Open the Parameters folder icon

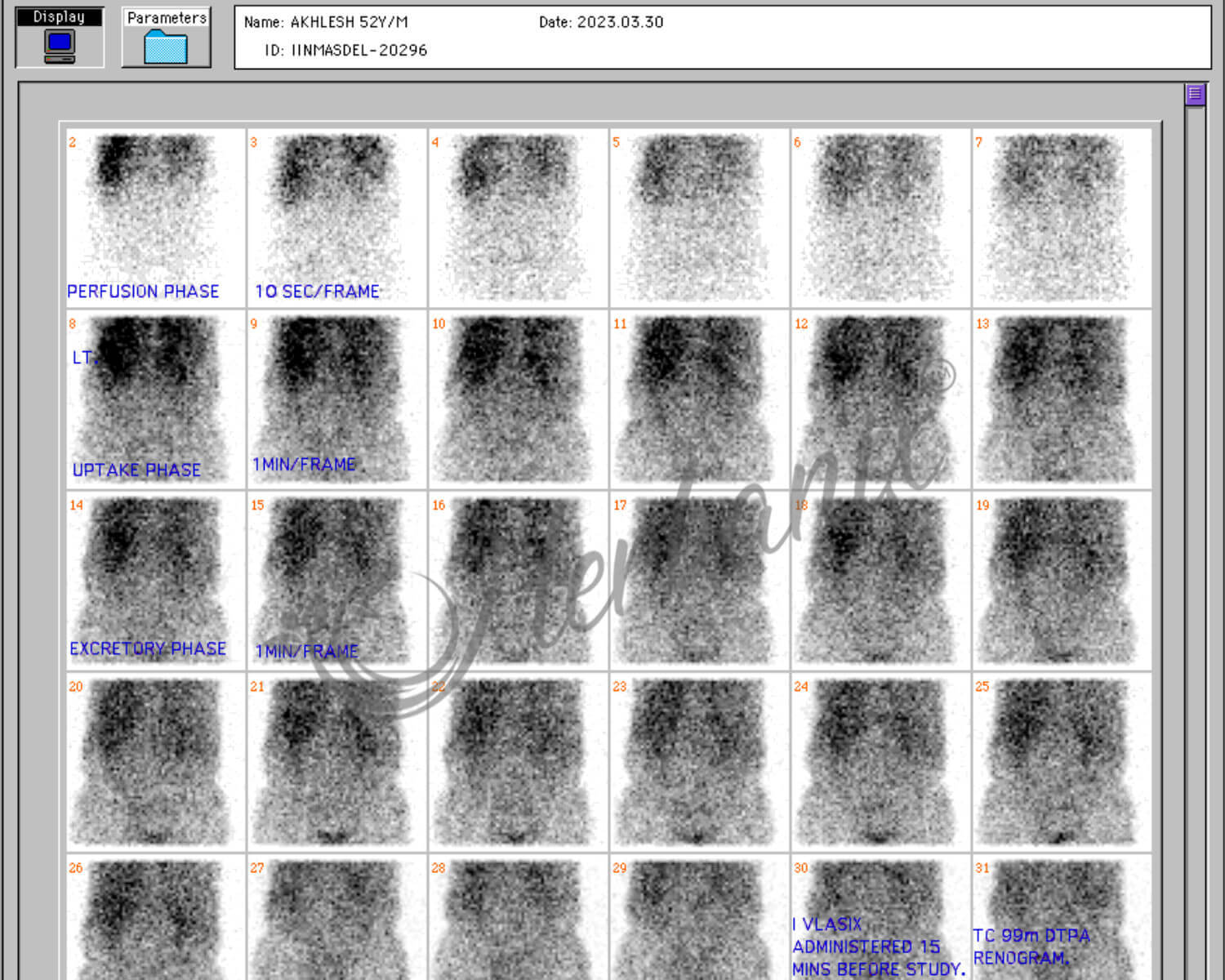(x=166, y=47)
